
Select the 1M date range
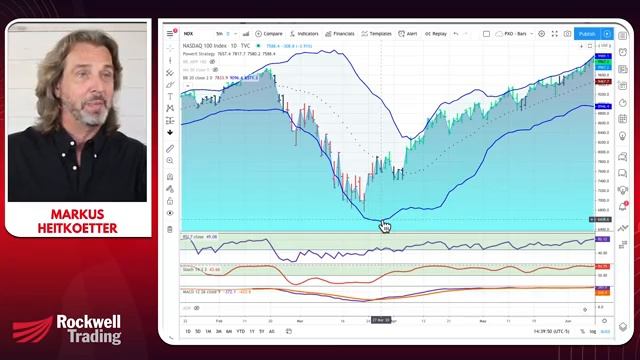[208, 331]
